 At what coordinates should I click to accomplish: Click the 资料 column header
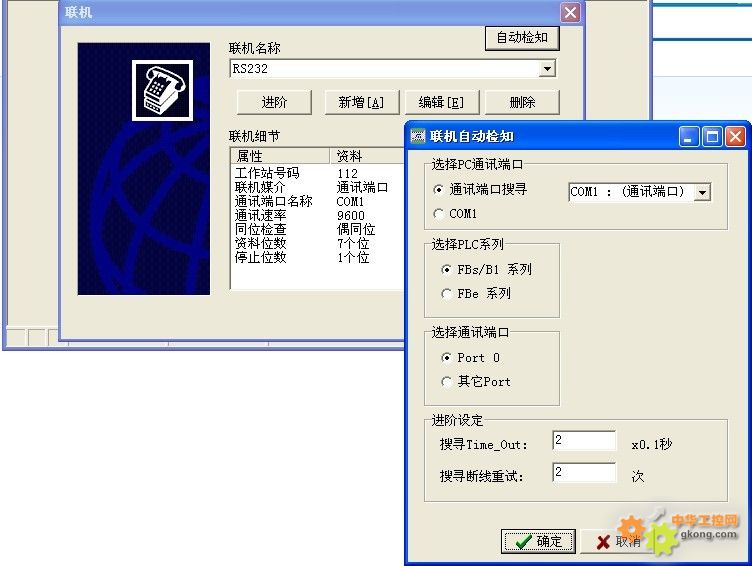[367, 156]
